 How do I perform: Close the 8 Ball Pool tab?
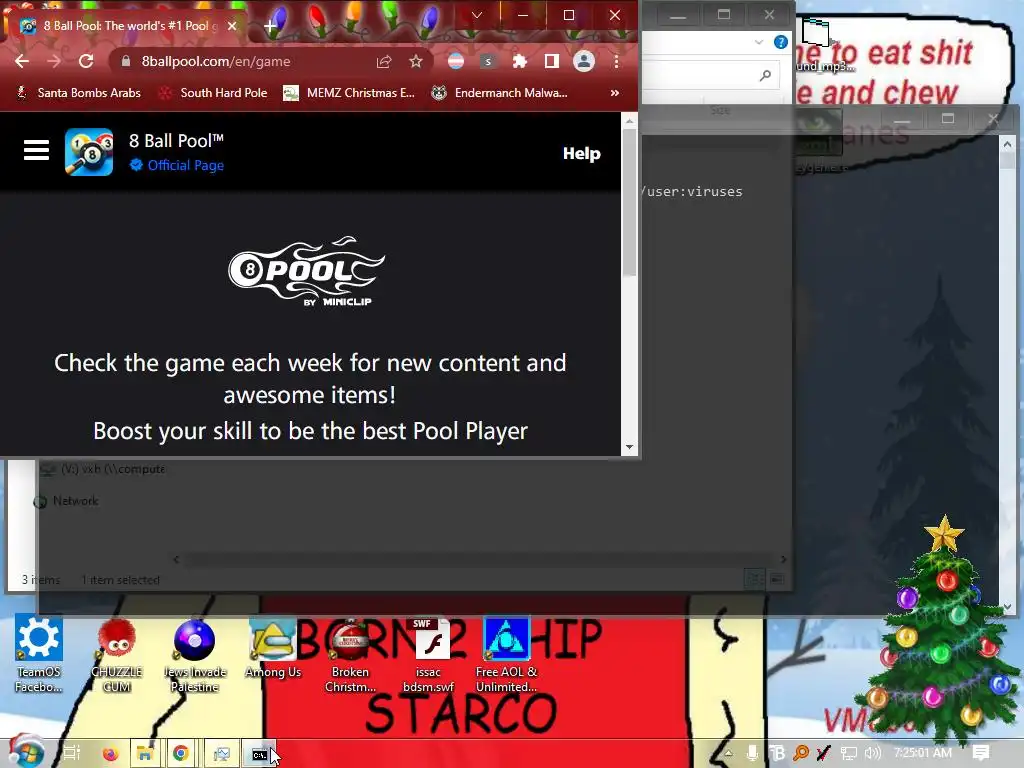pos(232,26)
